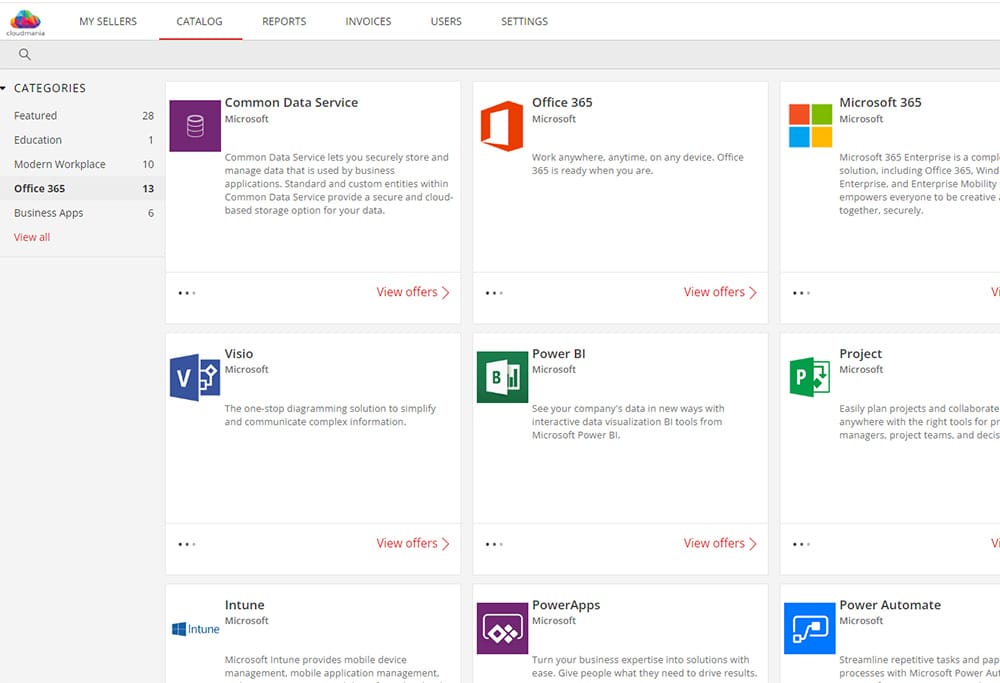Collapse the Categories section arrow
Screen dimensions: 1000x683
4,89
